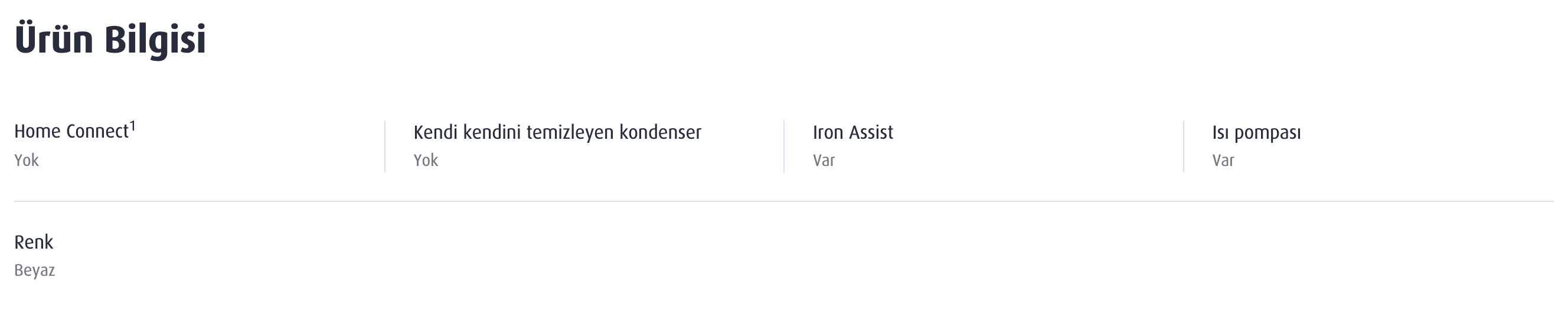The height and width of the screenshot is (326, 1568).
Task: Click the Renk label
Action: [x=34, y=242]
